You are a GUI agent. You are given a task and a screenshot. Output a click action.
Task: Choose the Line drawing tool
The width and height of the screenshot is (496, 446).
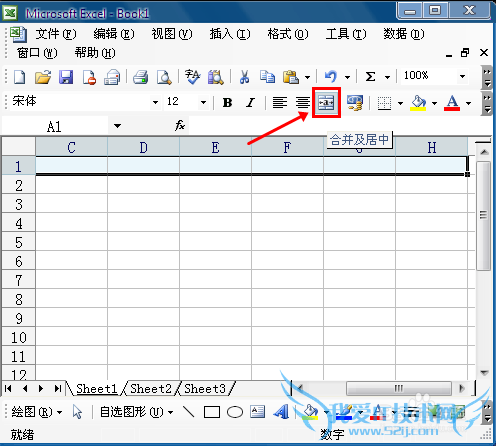(189, 412)
